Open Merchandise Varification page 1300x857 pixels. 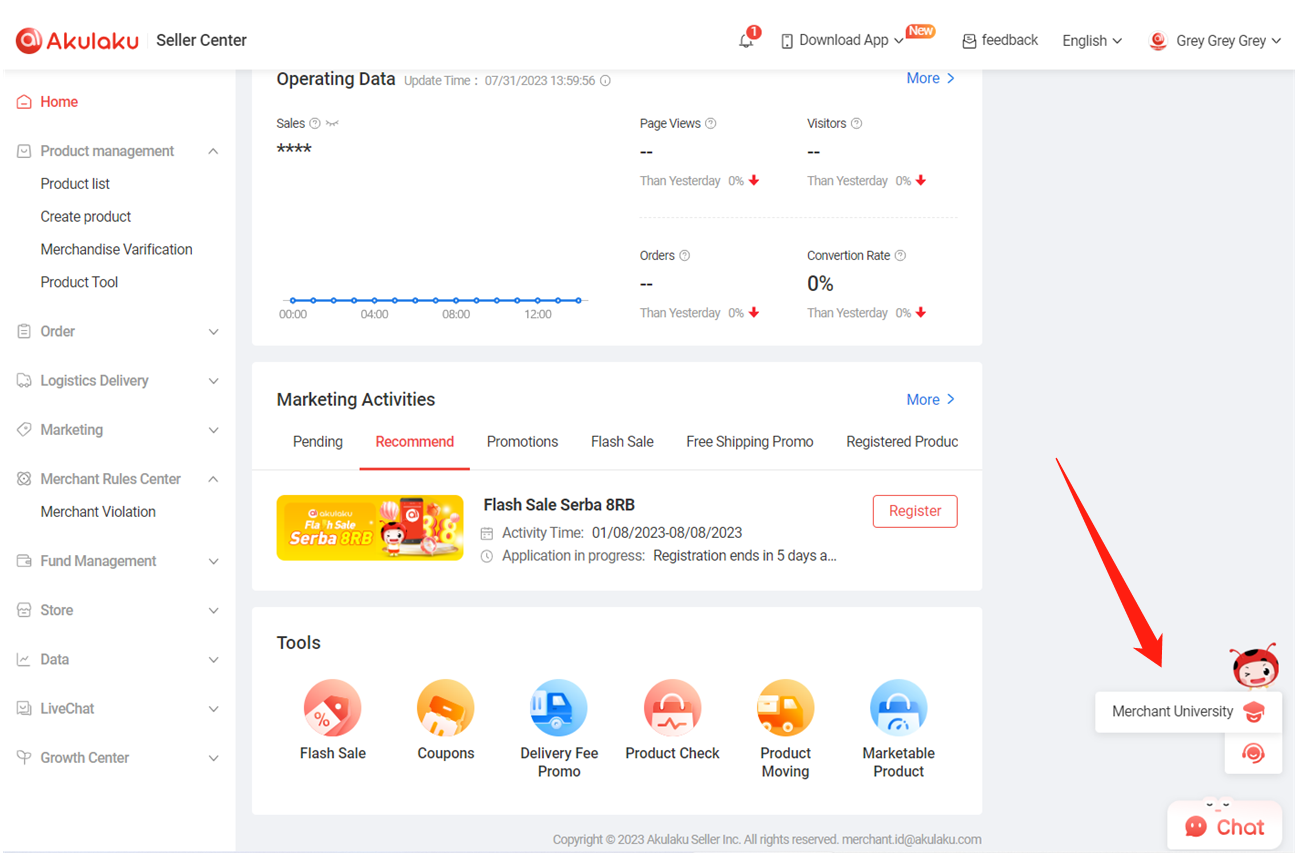pyautogui.click(x=116, y=250)
